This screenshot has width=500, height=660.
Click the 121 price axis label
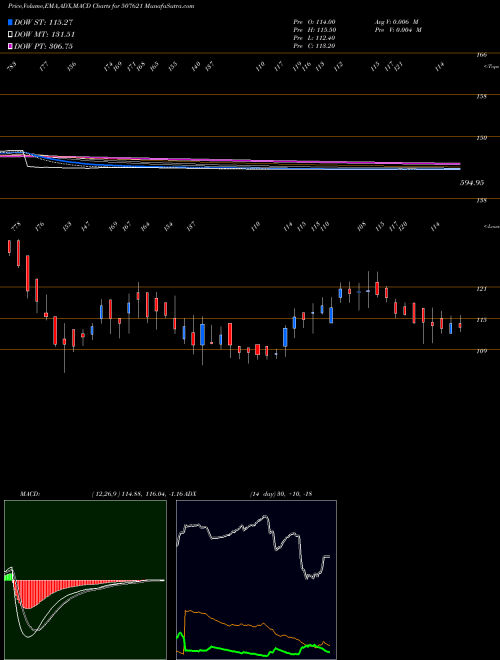click(x=482, y=289)
